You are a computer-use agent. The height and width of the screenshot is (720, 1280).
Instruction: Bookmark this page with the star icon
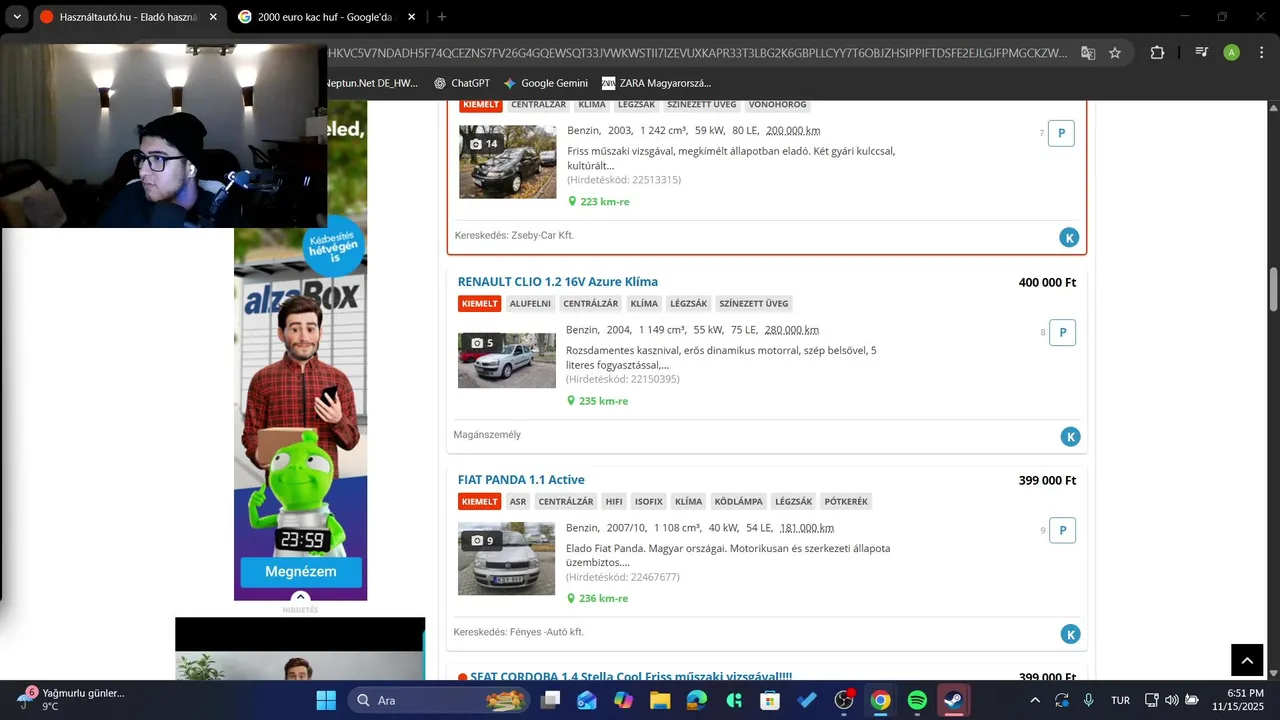point(1115,53)
